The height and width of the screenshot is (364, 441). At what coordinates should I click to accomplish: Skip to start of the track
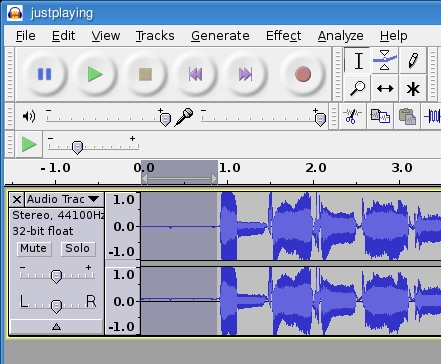pyautogui.click(x=195, y=74)
